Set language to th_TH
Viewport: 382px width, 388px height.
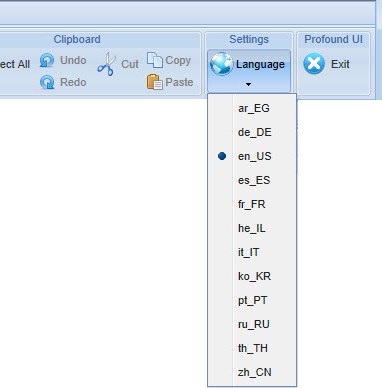pyautogui.click(x=252, y=348)
